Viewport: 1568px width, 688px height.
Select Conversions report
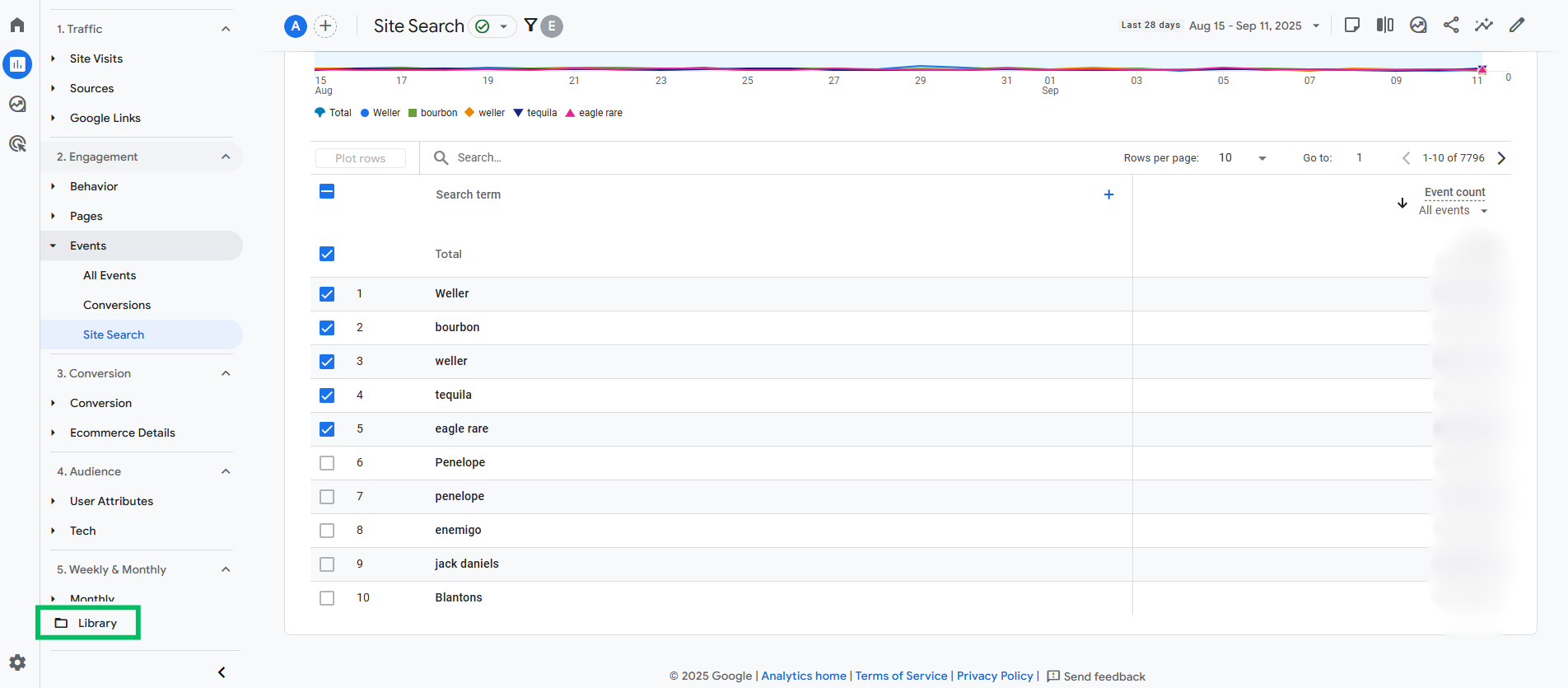pos(117,305)
